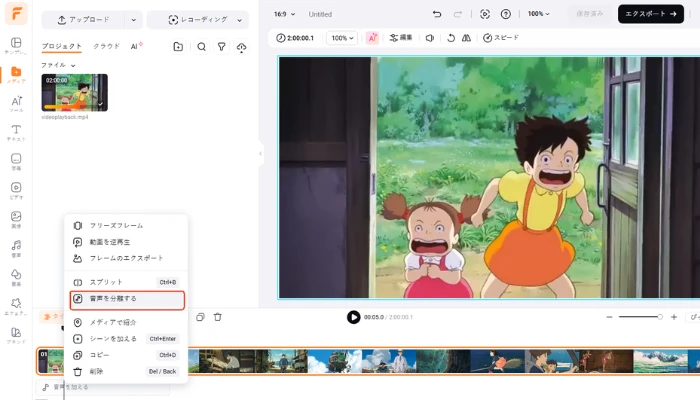Choose show in media (メディアで紹介) menu item
700x400 pixels.
click(126, 322)
